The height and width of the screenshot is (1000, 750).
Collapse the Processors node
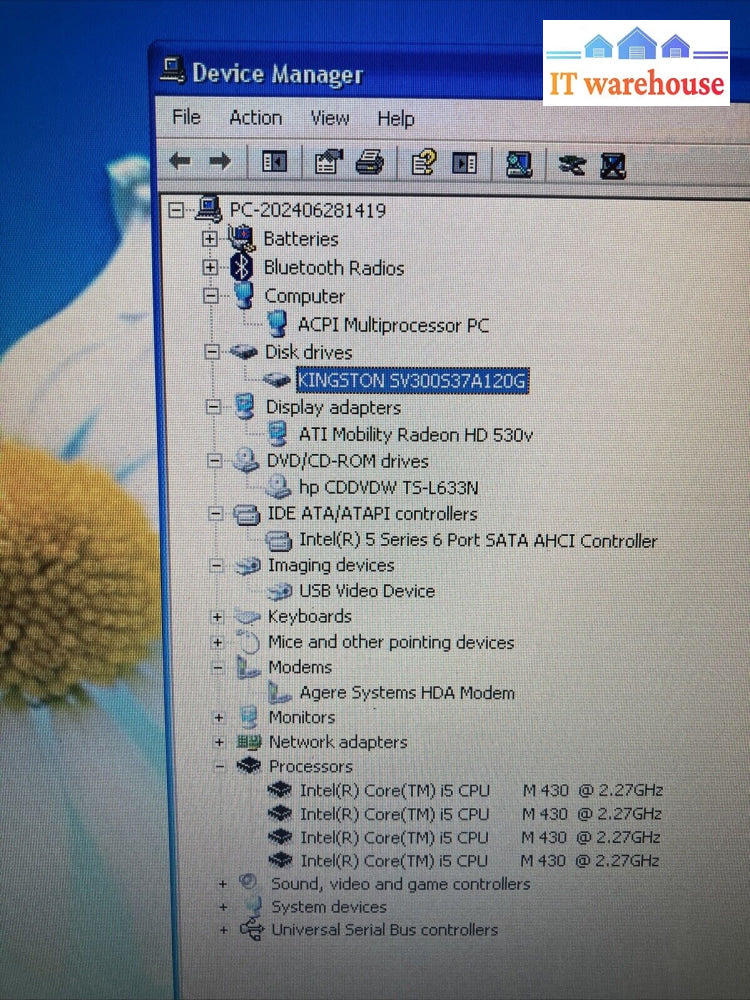[218, 767]
